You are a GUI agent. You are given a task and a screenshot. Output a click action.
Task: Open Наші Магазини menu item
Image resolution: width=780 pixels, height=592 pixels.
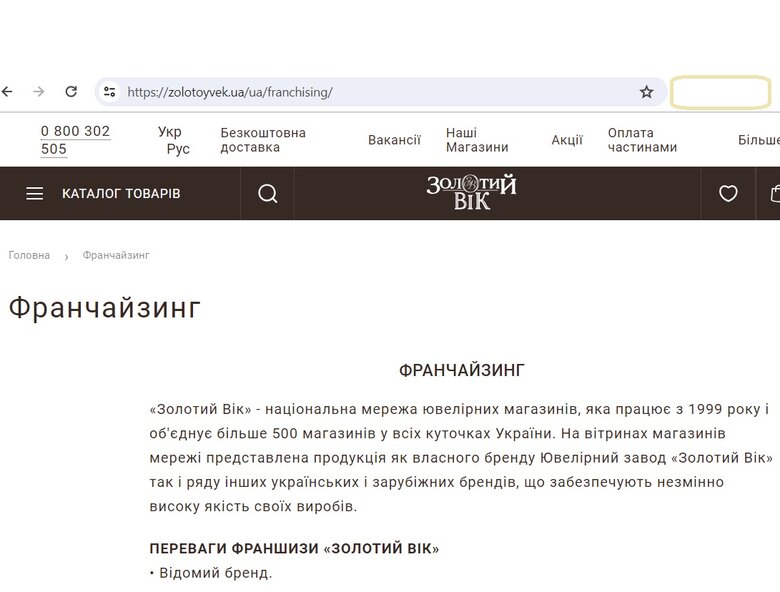coord(477,140)
